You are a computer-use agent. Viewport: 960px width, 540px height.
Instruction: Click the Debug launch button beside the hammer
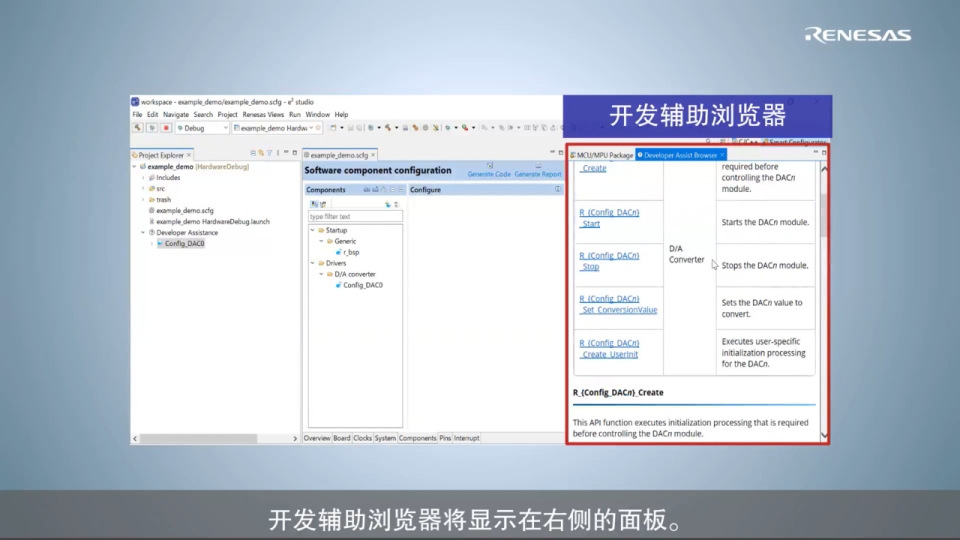[152, 128]
